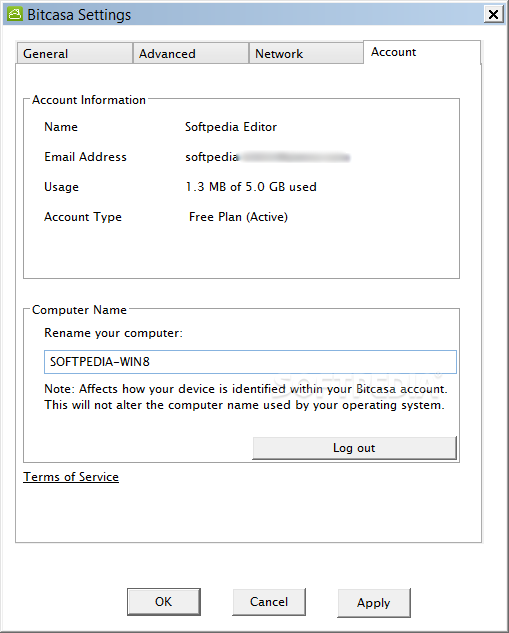Close the Bitcasa Settings window

click(493, 15)
